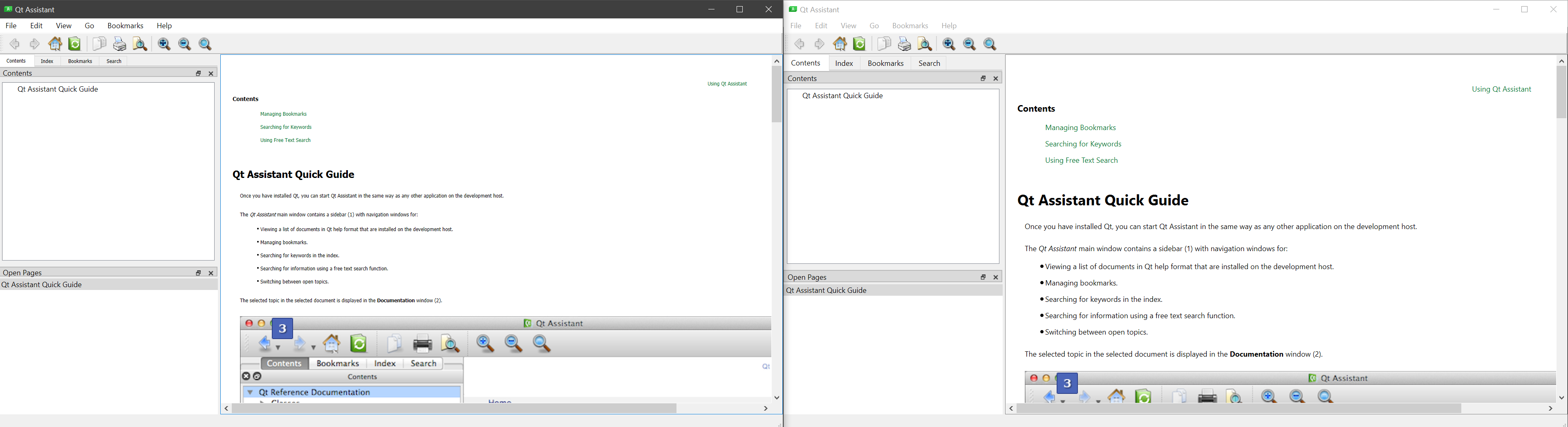Click the Home icon in the left window toolbar

(x=55, y=44)
